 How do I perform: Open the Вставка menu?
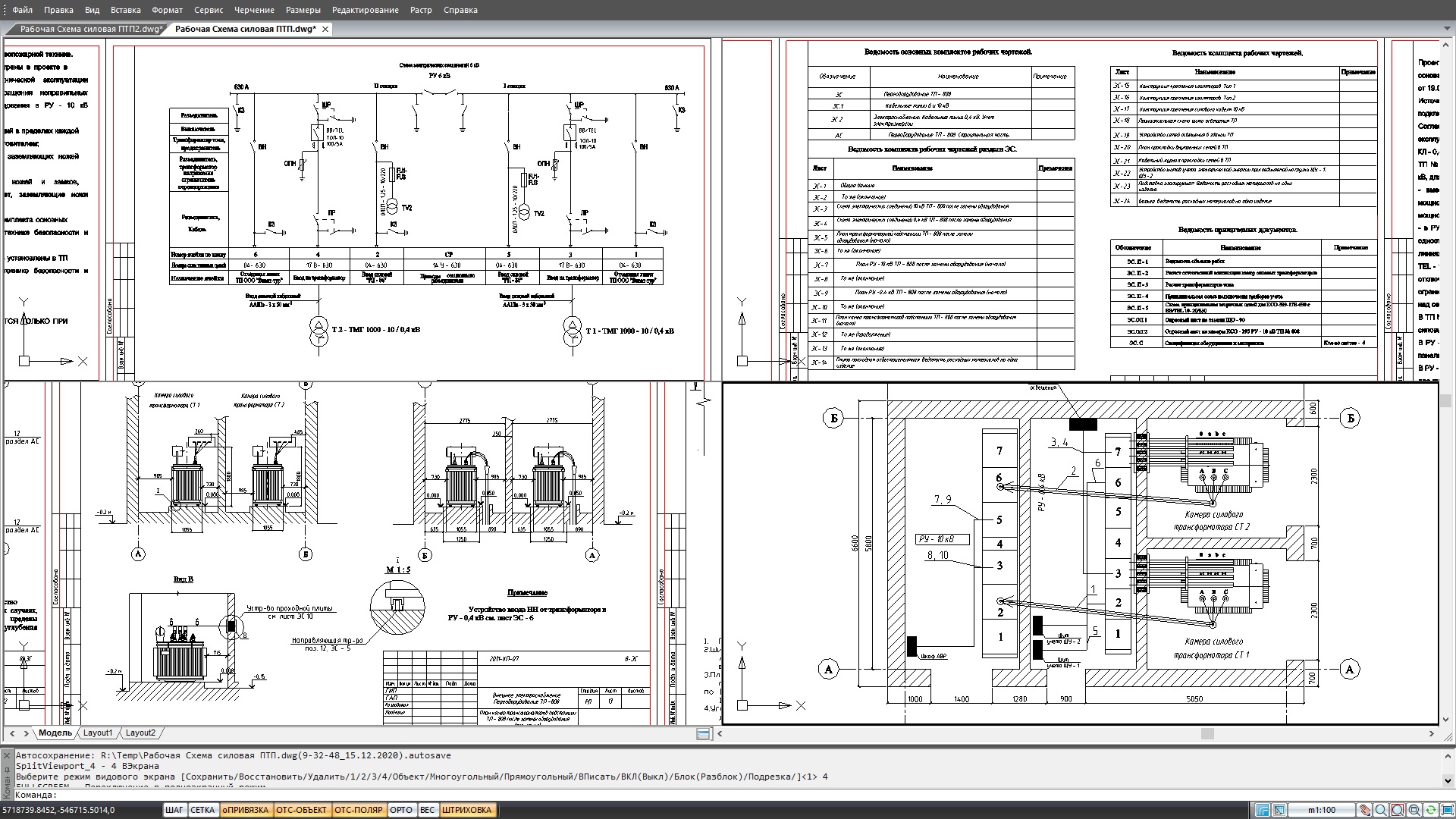pos(125,10)
